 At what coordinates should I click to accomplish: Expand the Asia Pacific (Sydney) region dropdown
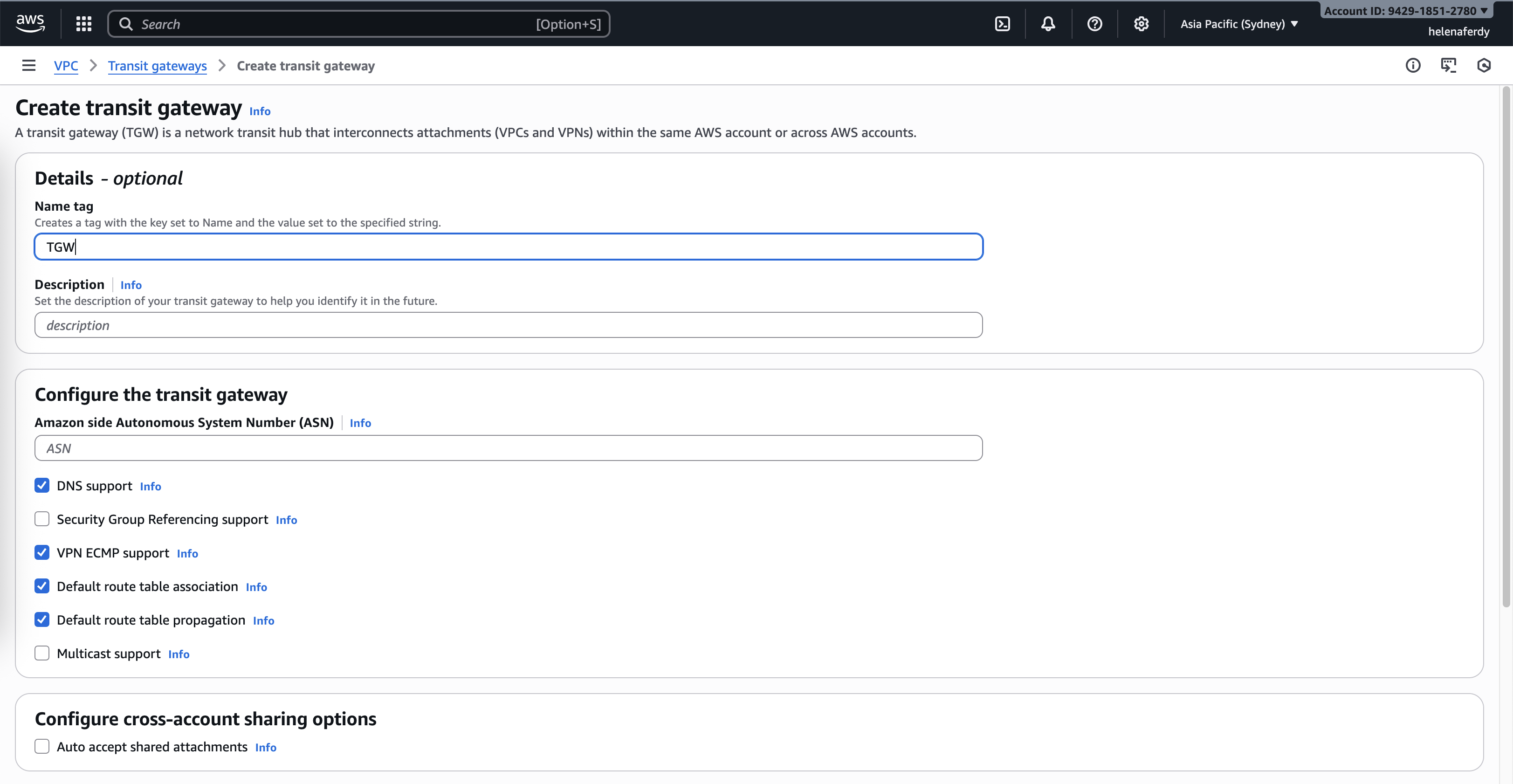(x=1239, y=23)
